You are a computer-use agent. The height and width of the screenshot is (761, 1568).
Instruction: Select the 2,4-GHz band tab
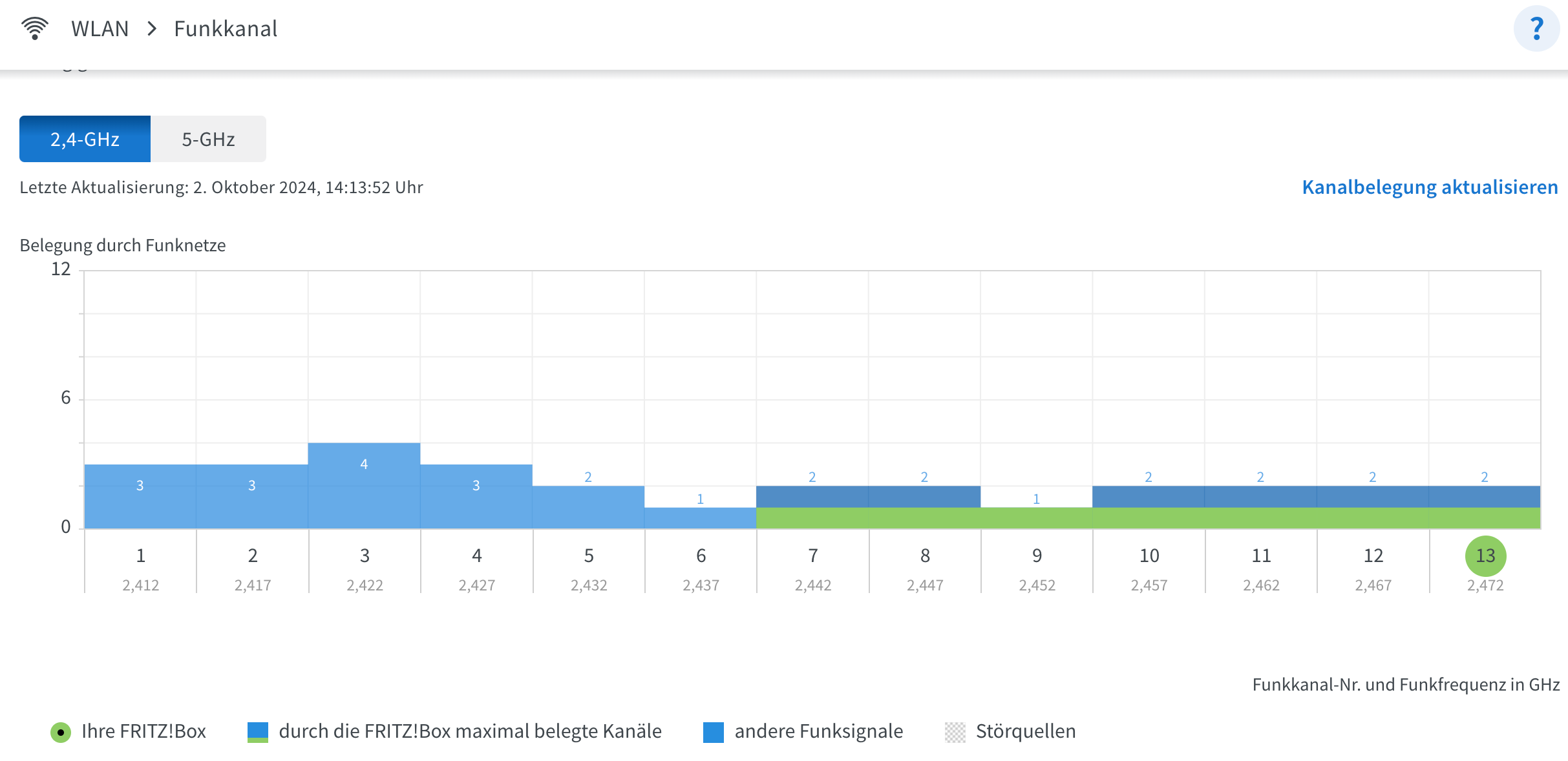[85, 139]
